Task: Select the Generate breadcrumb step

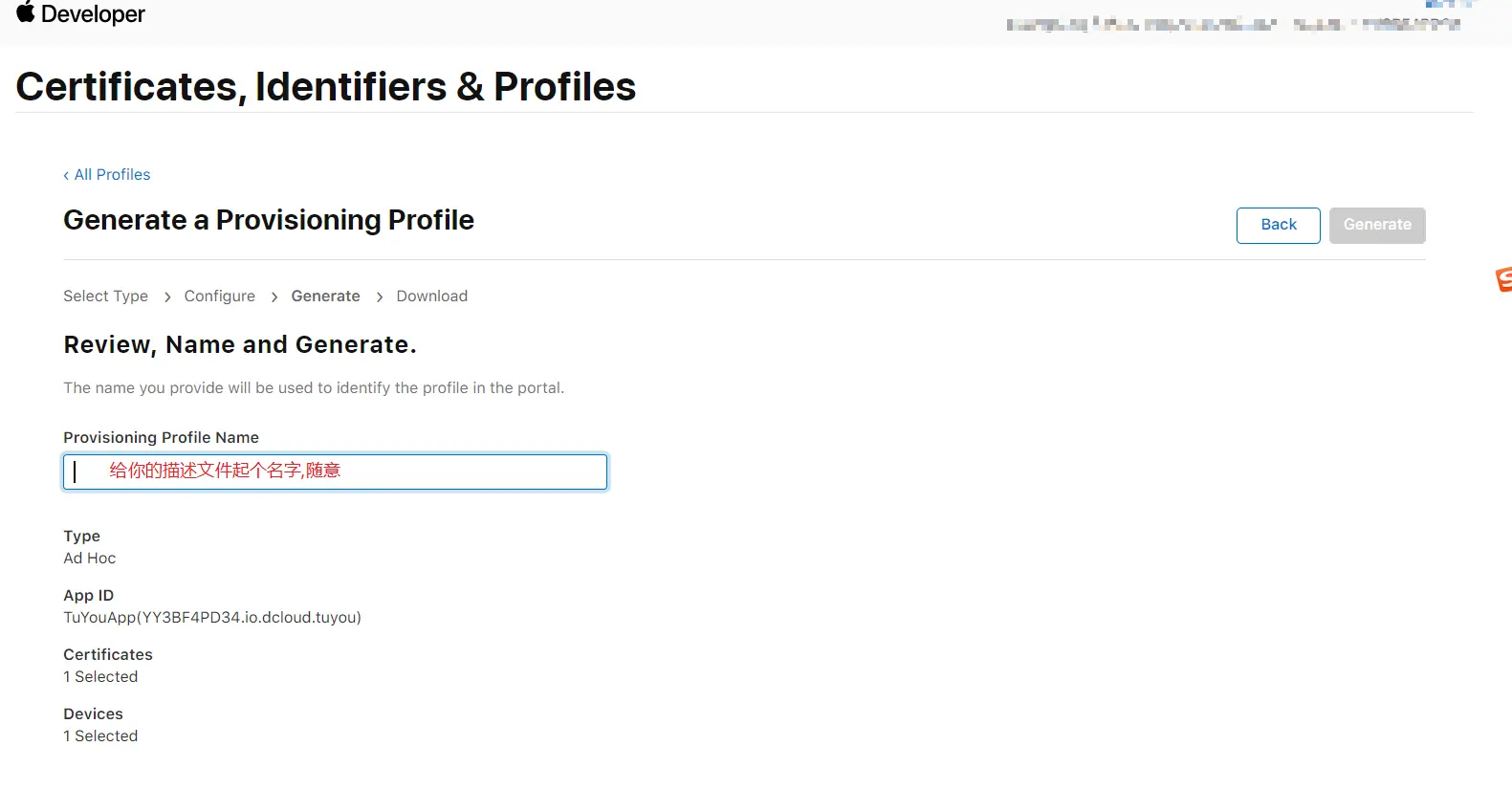Action: coord(325,296)
